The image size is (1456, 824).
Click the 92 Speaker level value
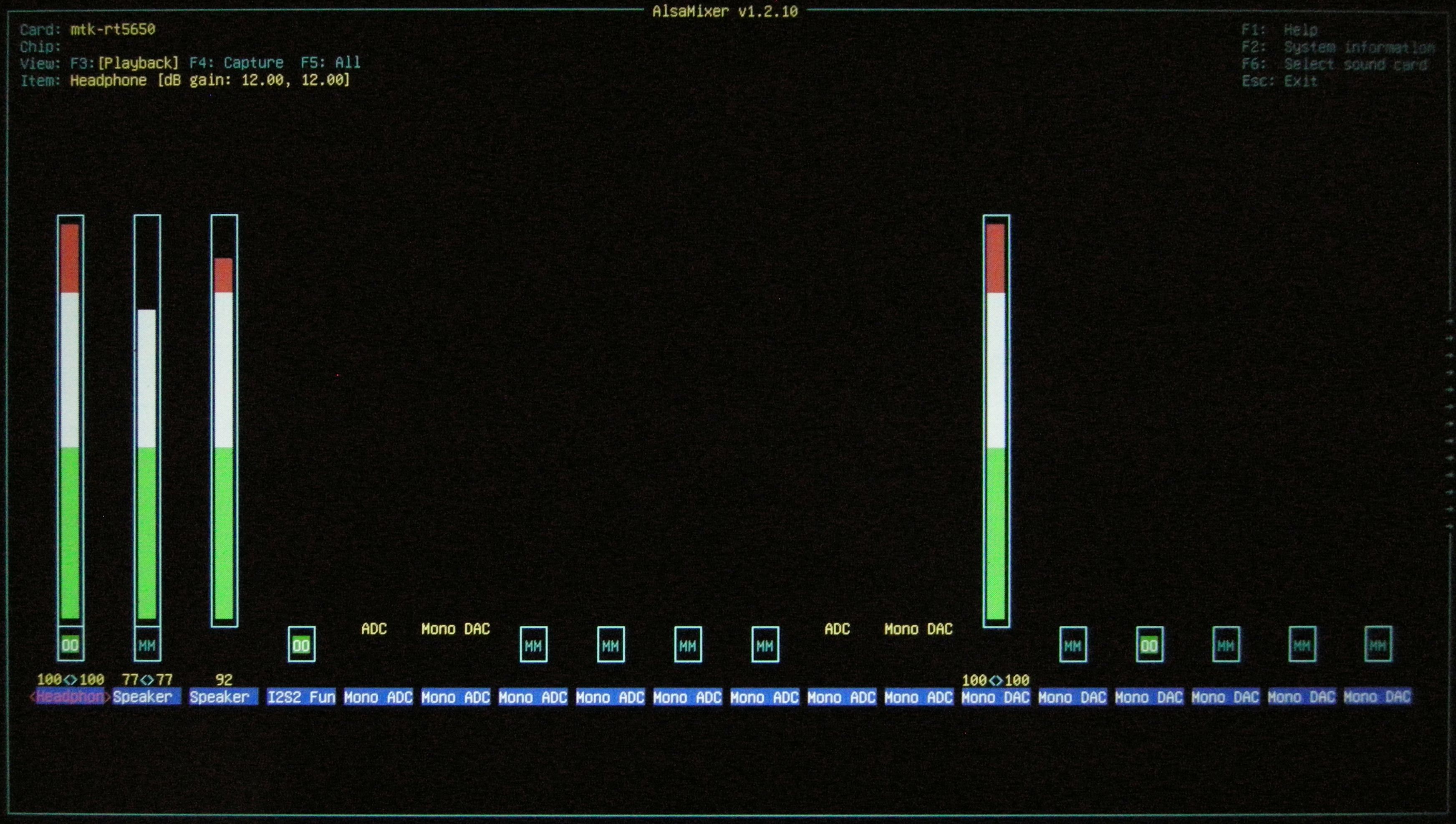pos(224,680)
